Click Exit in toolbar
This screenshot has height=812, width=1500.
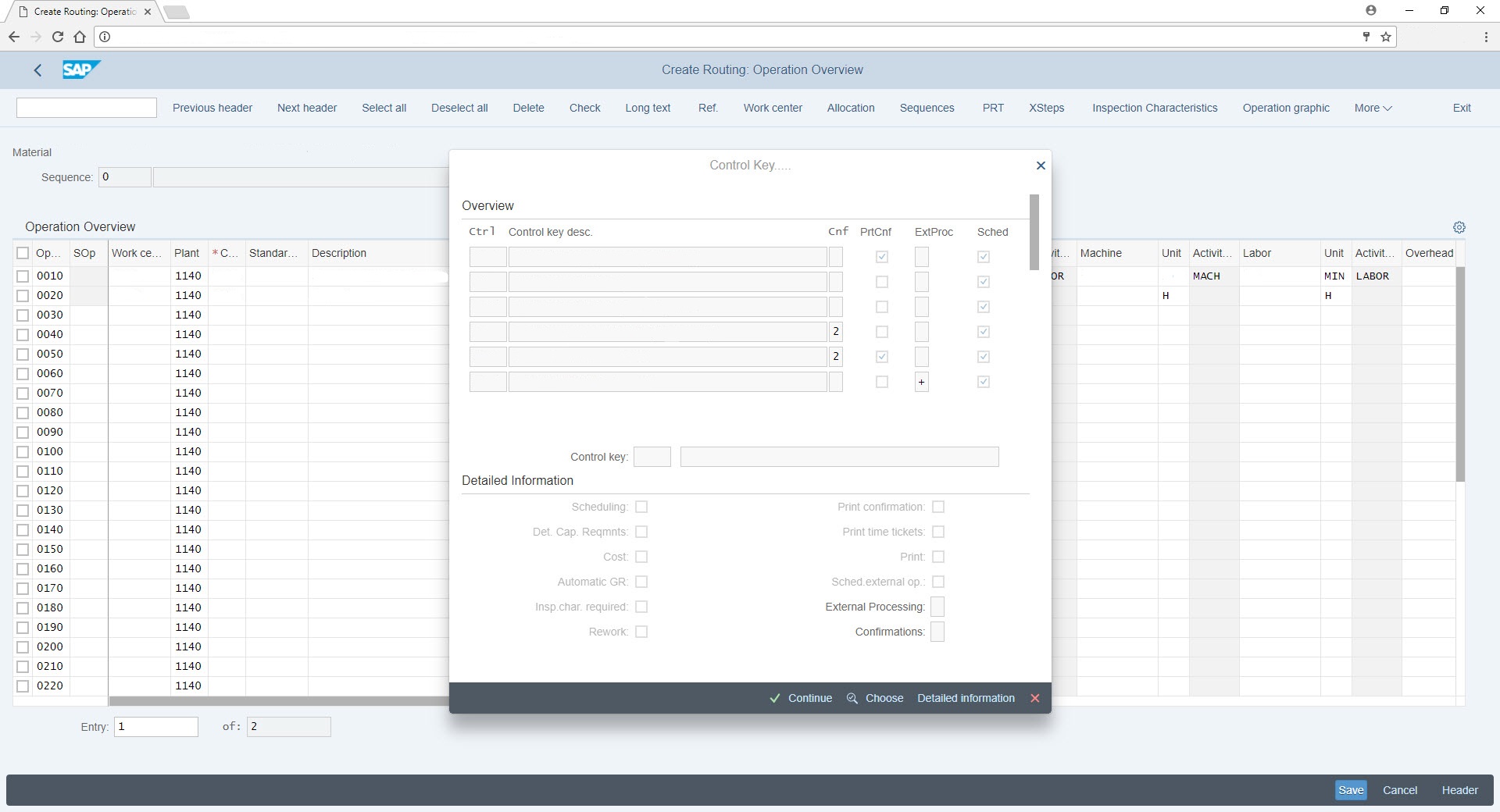pos(1462,108)
